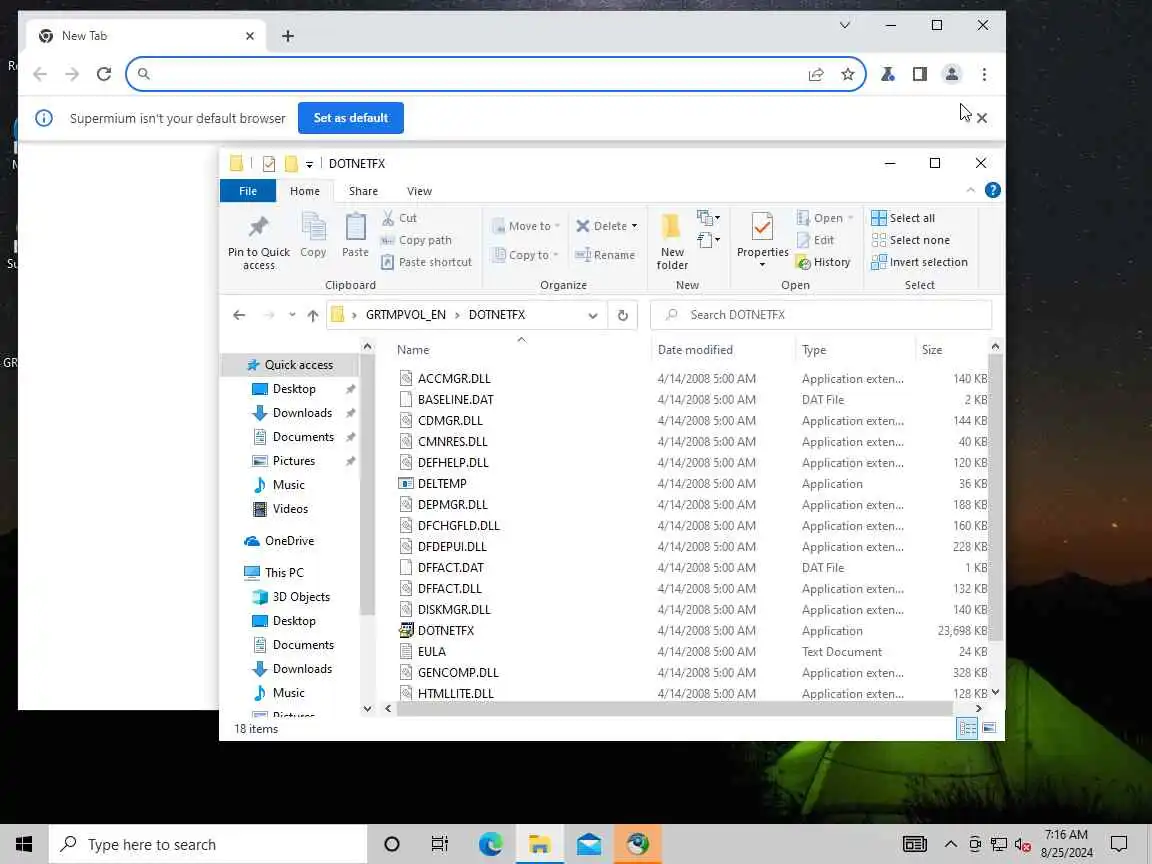This screenshot has width=1152, height=864.
Task: Open Downloads under Quick access
Action: point(302,413)
